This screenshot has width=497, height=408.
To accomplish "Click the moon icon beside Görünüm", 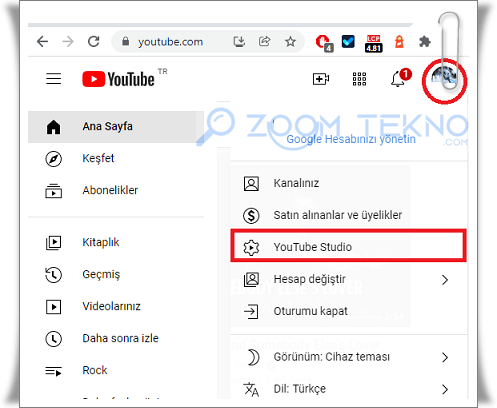I will [x=253, y=357].
